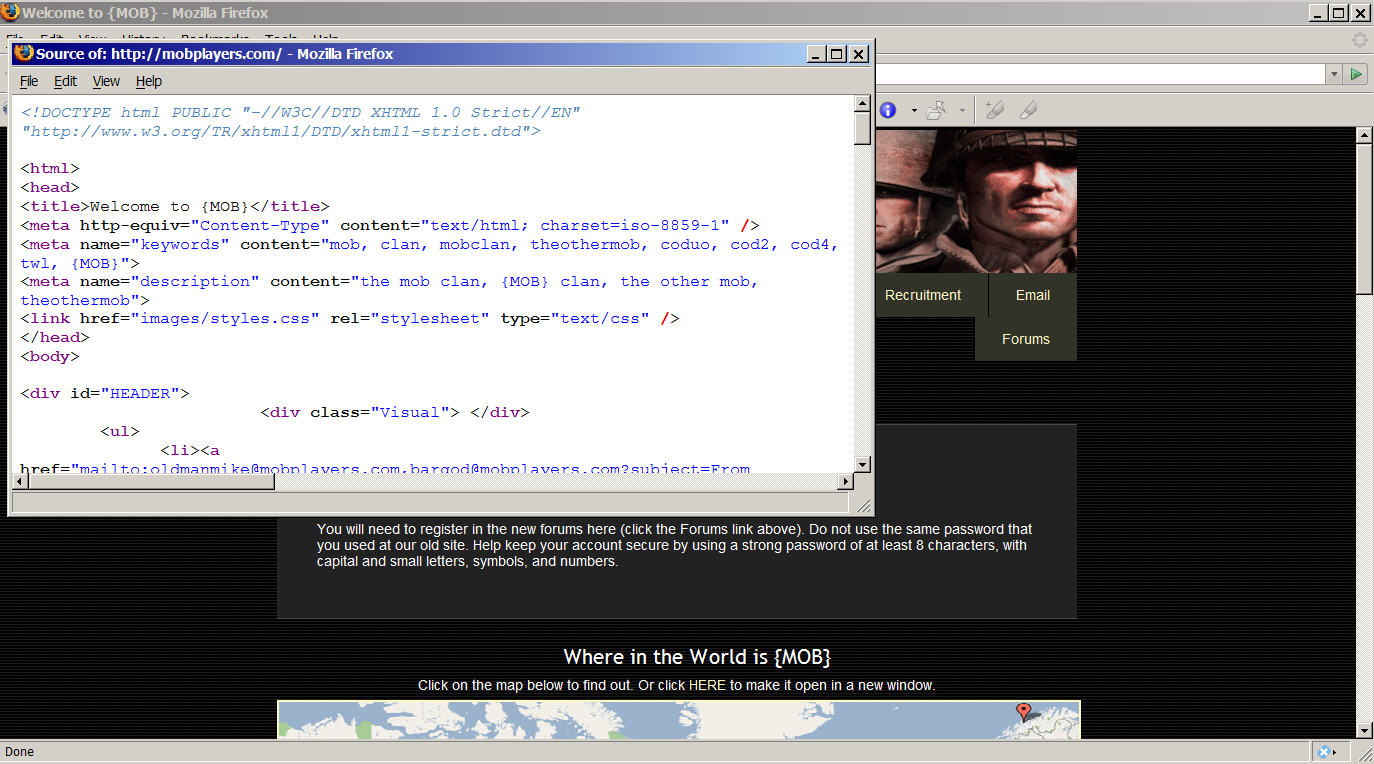Open the Forums navigation link

click(1025, 339)
